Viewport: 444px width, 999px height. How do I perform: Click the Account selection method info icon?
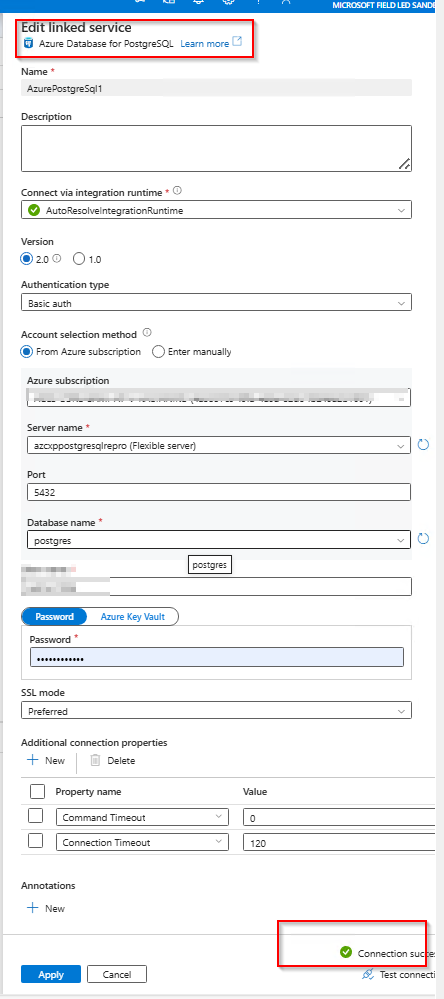(147, 333)
